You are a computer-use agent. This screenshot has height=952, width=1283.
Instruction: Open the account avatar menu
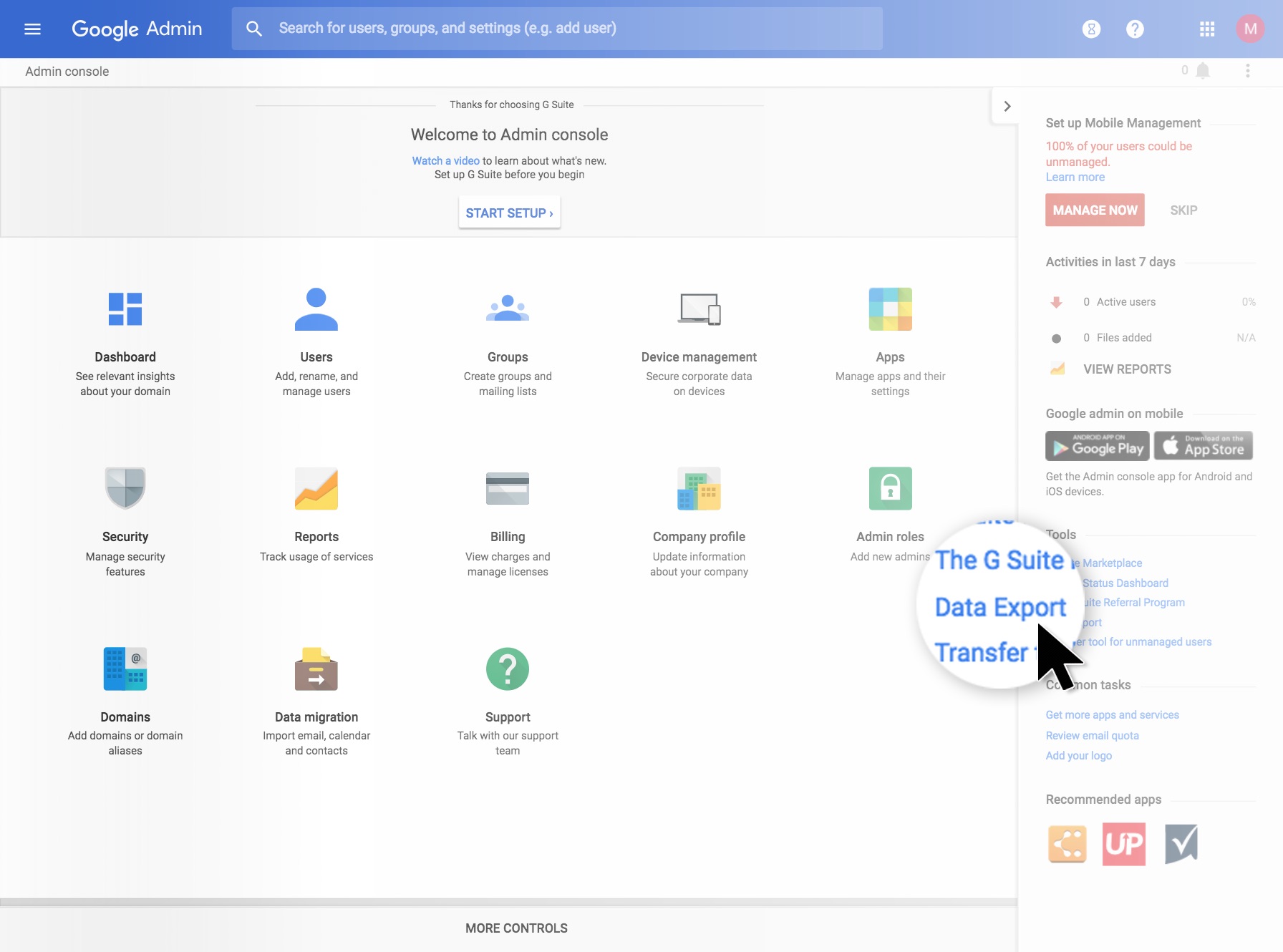[1250, 29]
